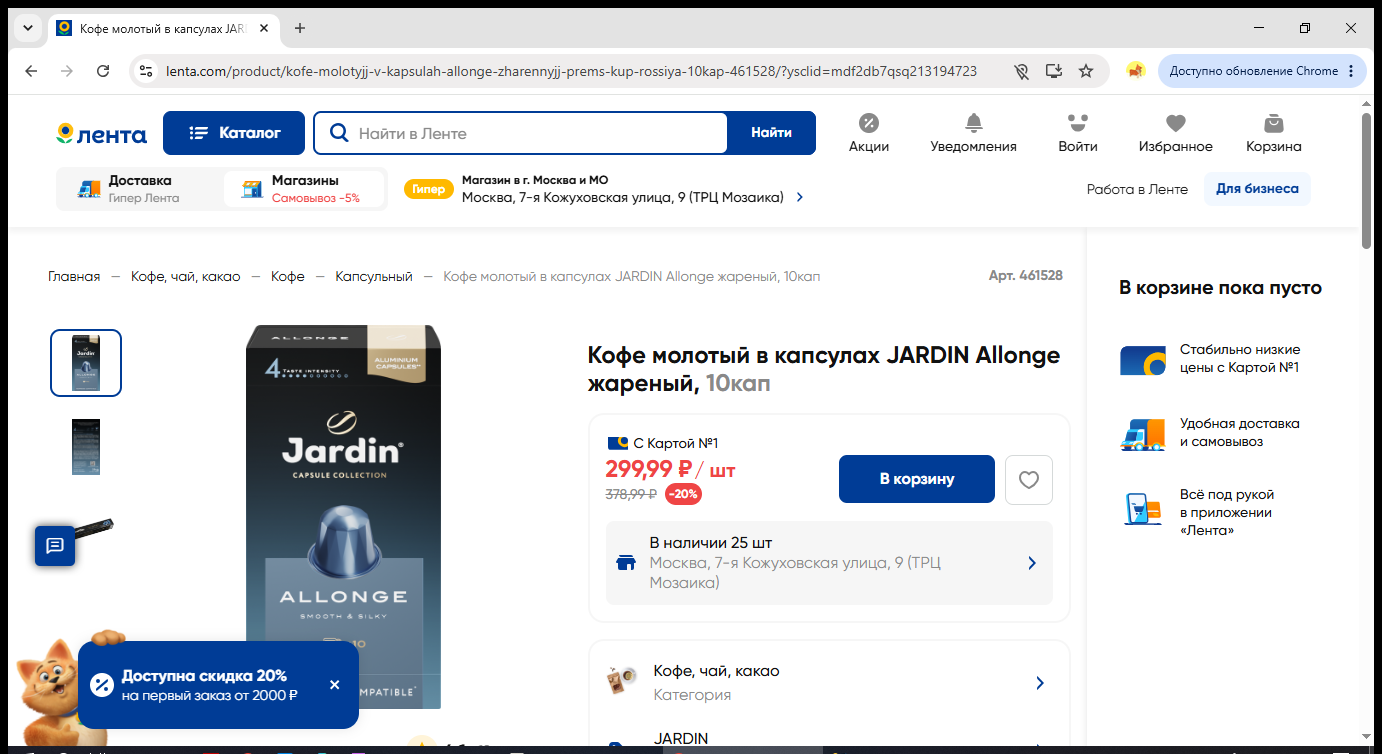Click the install app icon in address bar
1382x754 pixels.
(x=1053, y=71)
